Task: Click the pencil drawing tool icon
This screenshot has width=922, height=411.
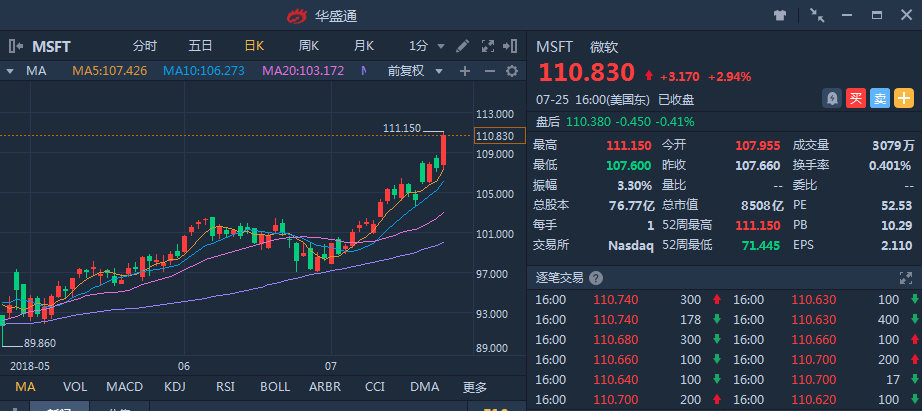Action: 463,46
